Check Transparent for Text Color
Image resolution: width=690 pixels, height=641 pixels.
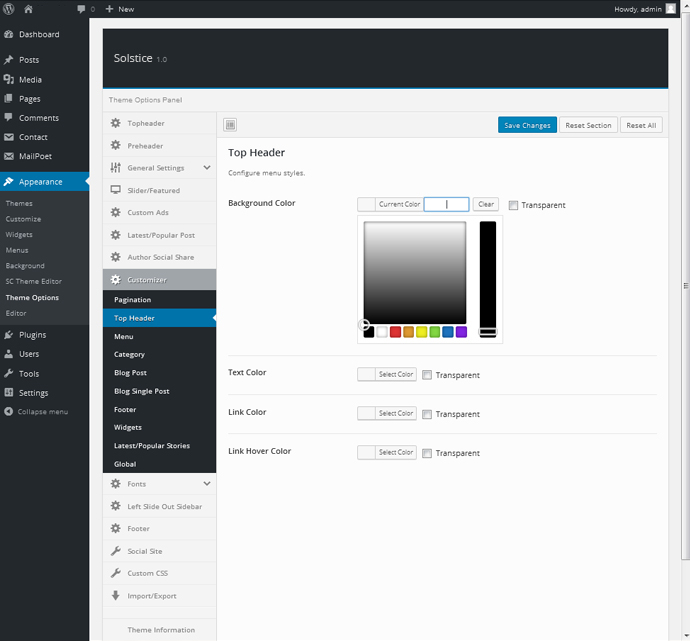coord(427,375)
